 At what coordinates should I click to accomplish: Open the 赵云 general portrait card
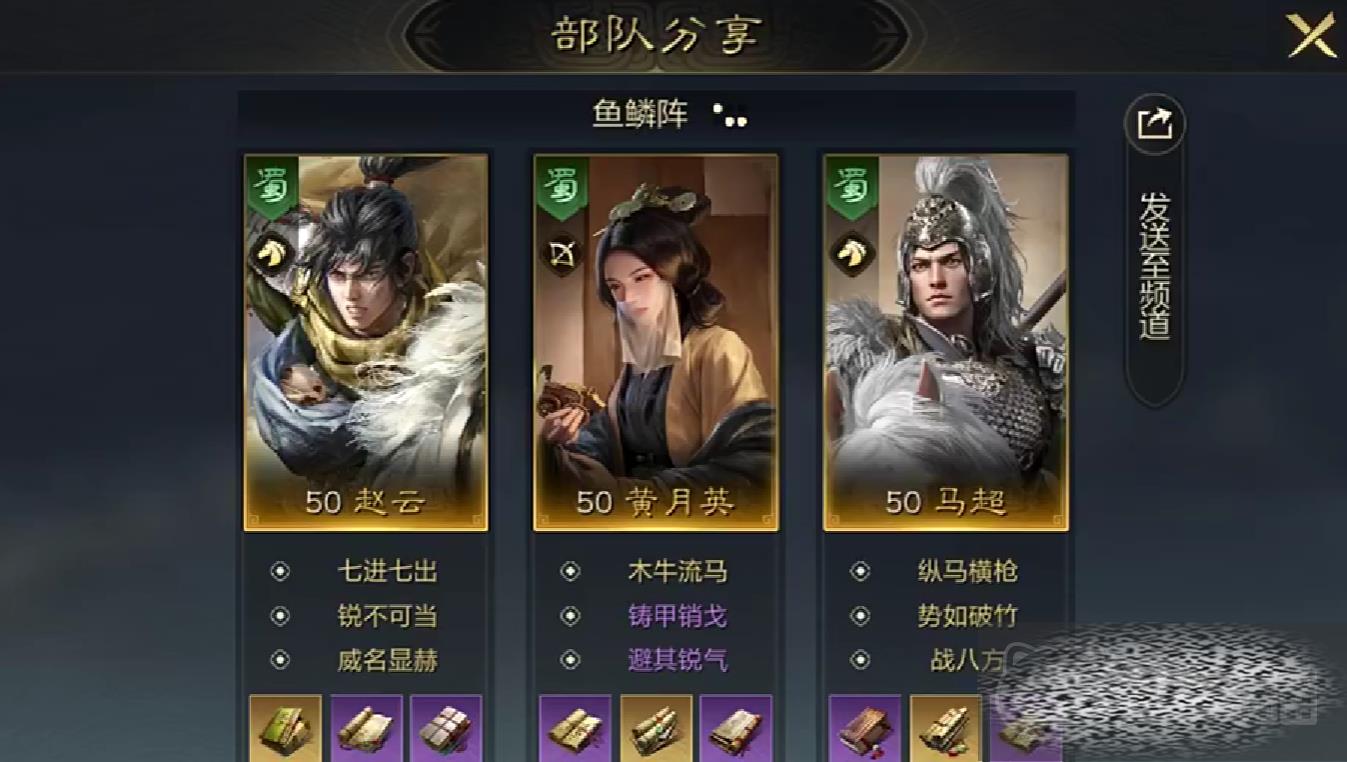click(366, 342)
